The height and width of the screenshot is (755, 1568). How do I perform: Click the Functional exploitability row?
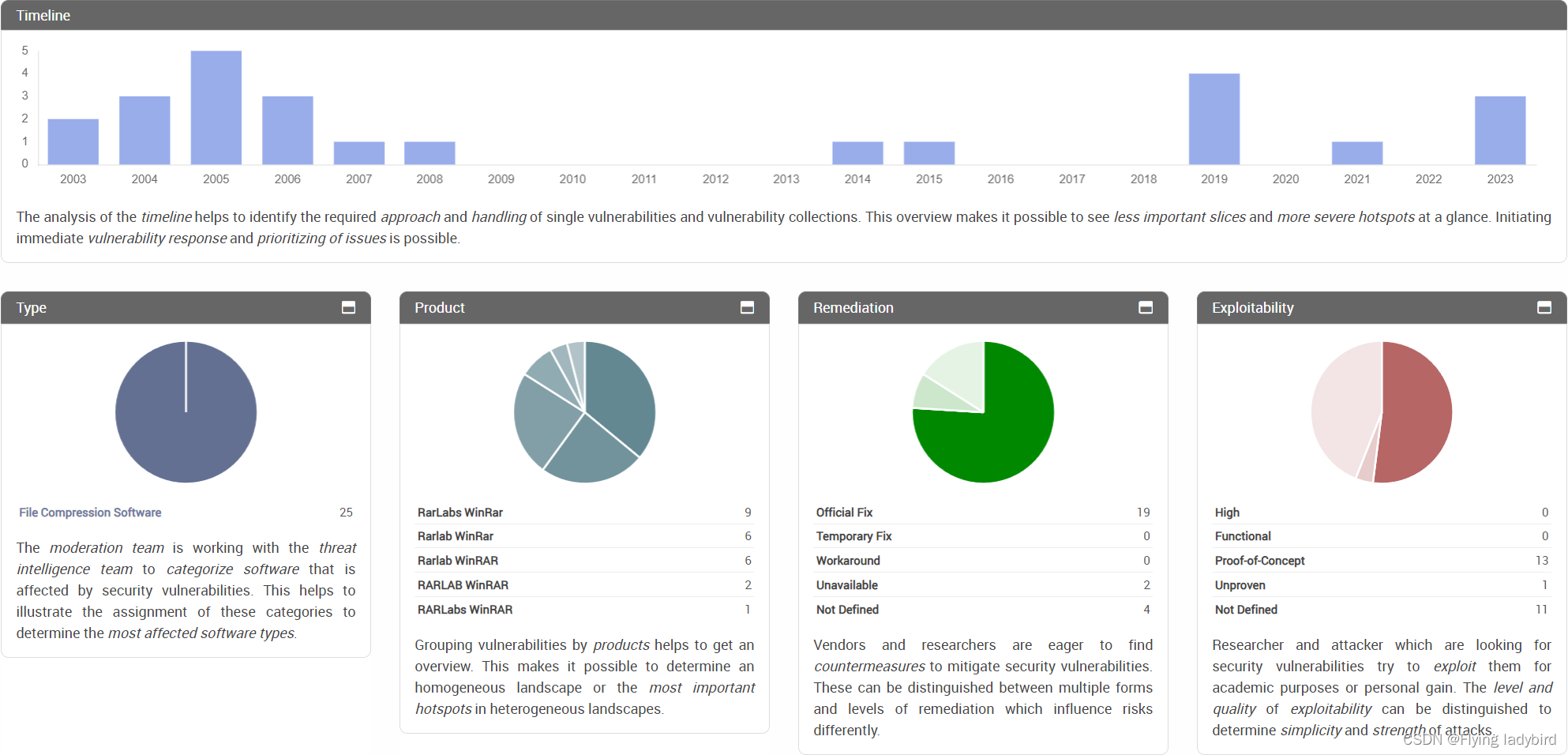click(1382, 536)
